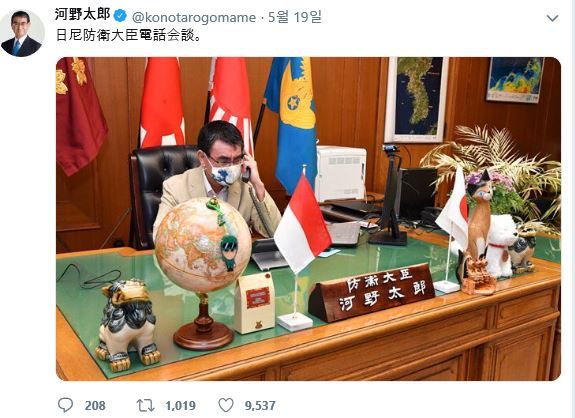
Task: Click the globe in the photo
Action: (x=203, y=246)
